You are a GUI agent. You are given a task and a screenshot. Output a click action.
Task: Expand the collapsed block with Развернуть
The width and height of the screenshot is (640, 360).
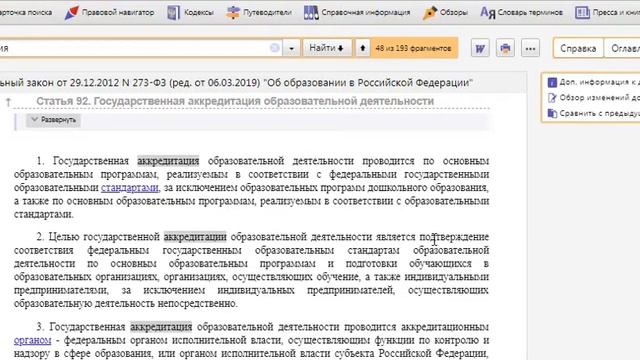tap(53, 120)
